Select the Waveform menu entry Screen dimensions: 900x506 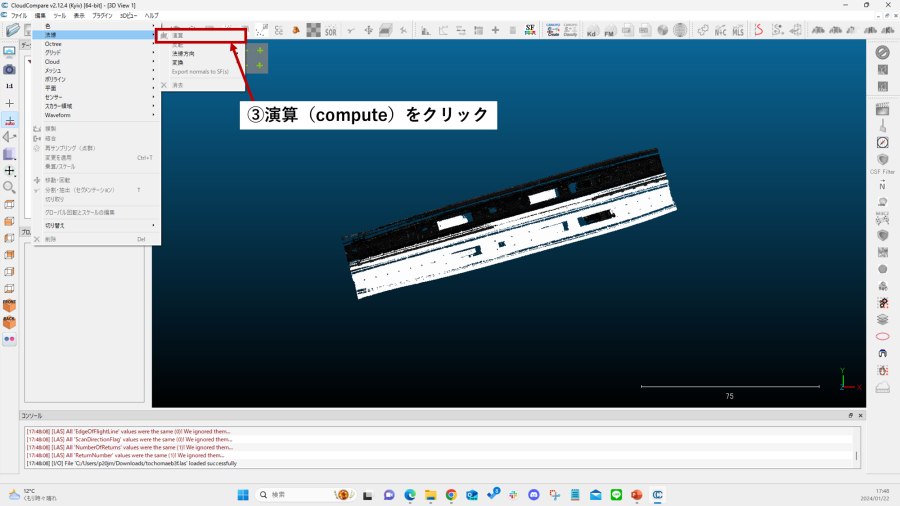[95, 115]
